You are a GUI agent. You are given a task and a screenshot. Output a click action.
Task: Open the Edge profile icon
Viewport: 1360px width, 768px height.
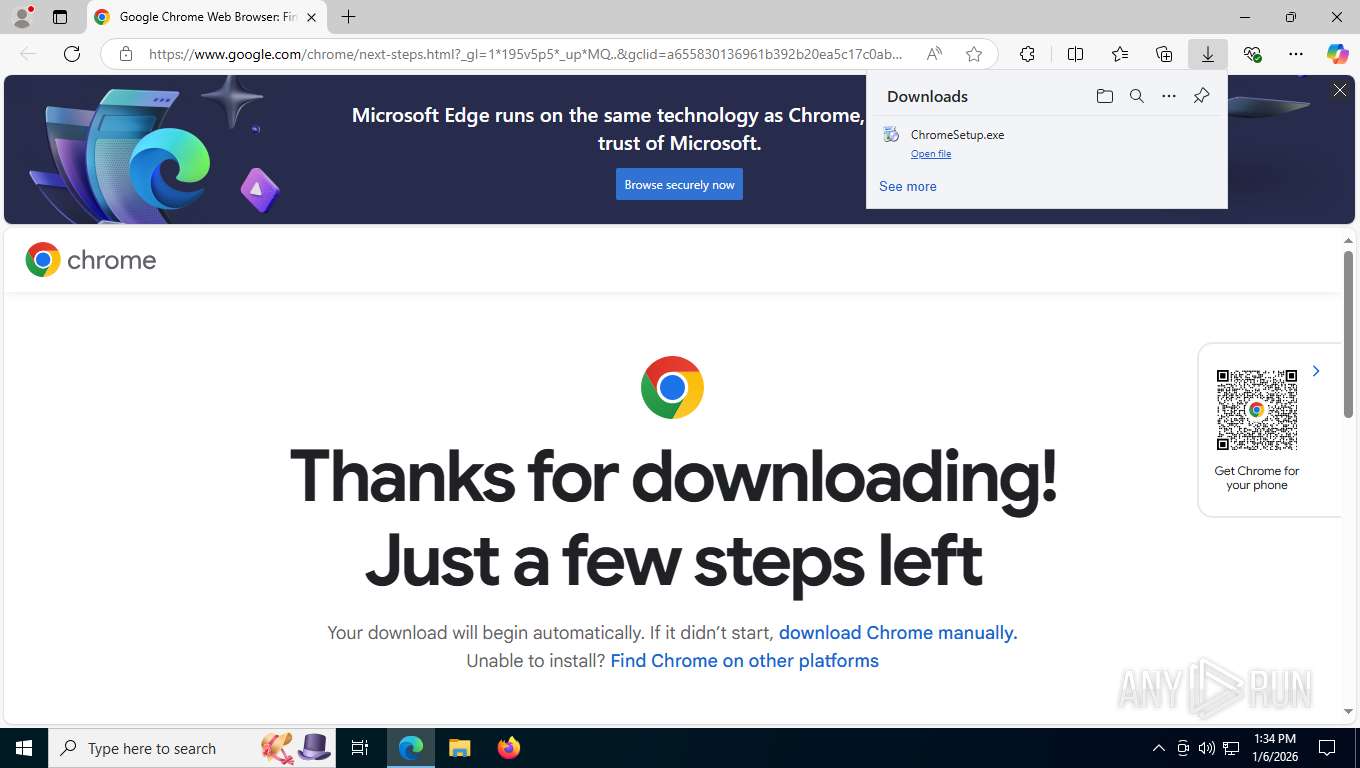click(x=22, y=17)
